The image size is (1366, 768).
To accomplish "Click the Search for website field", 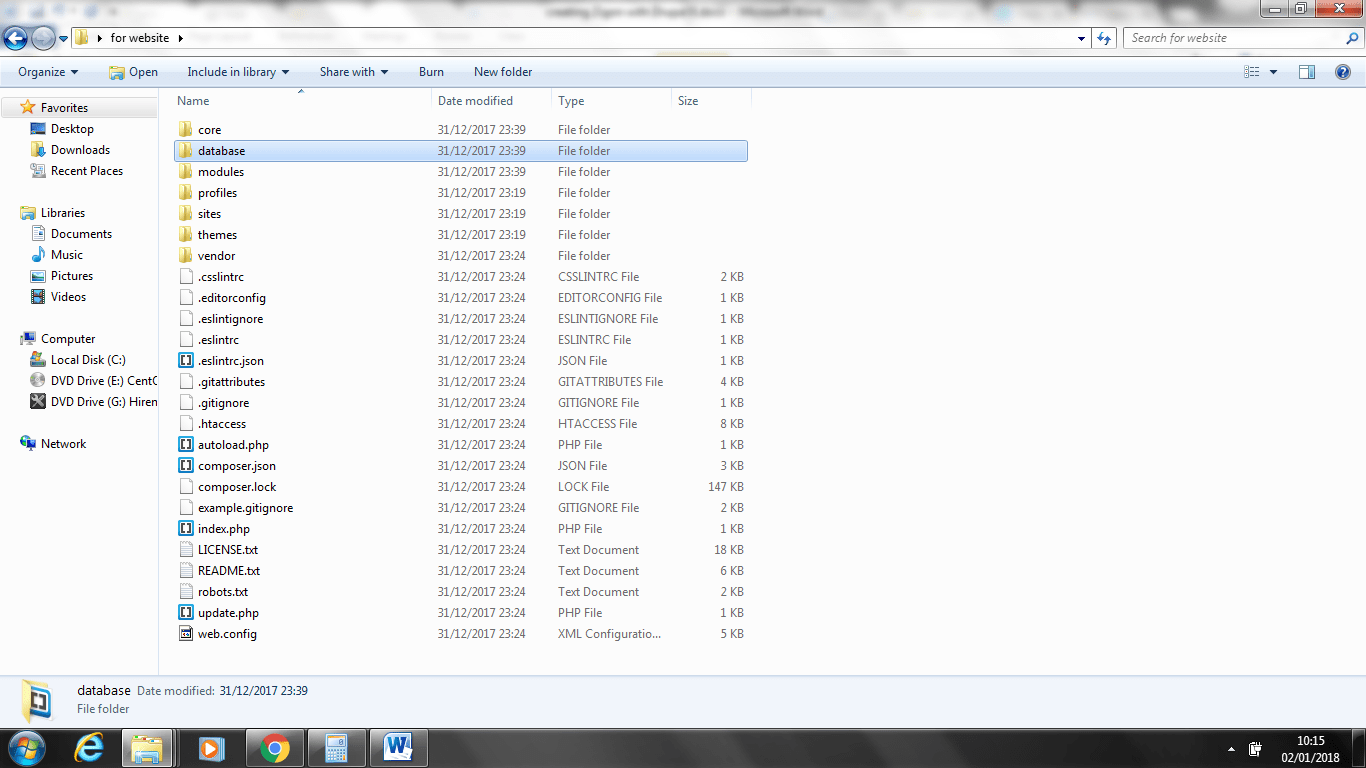I will coord(1235,38).
